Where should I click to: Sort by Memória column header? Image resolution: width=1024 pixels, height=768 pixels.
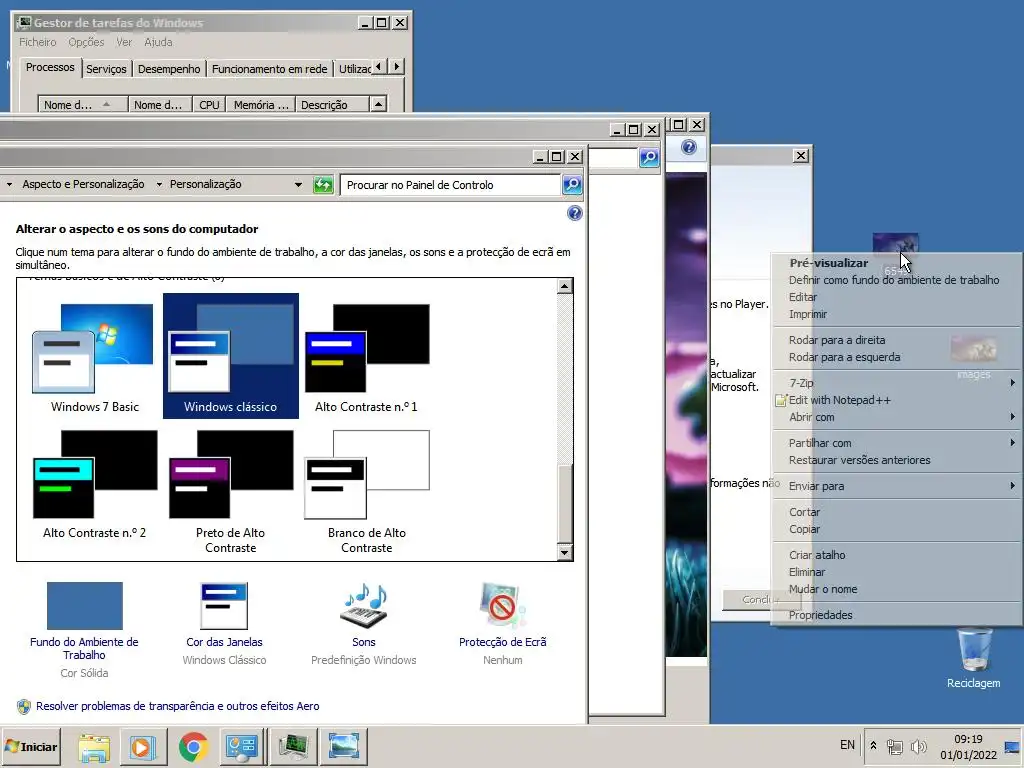click(261, 104)
